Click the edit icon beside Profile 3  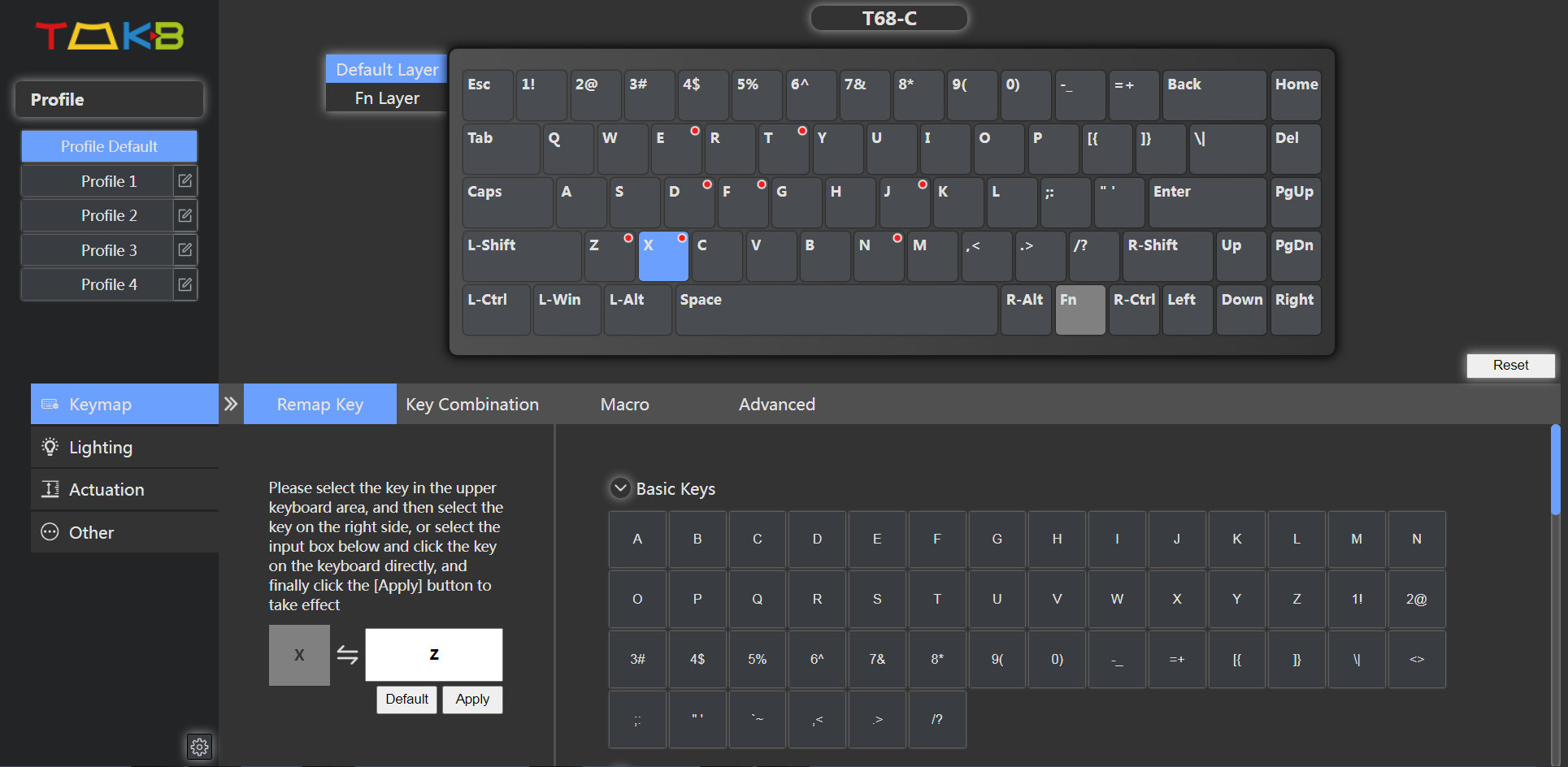(x=185, y=250)
